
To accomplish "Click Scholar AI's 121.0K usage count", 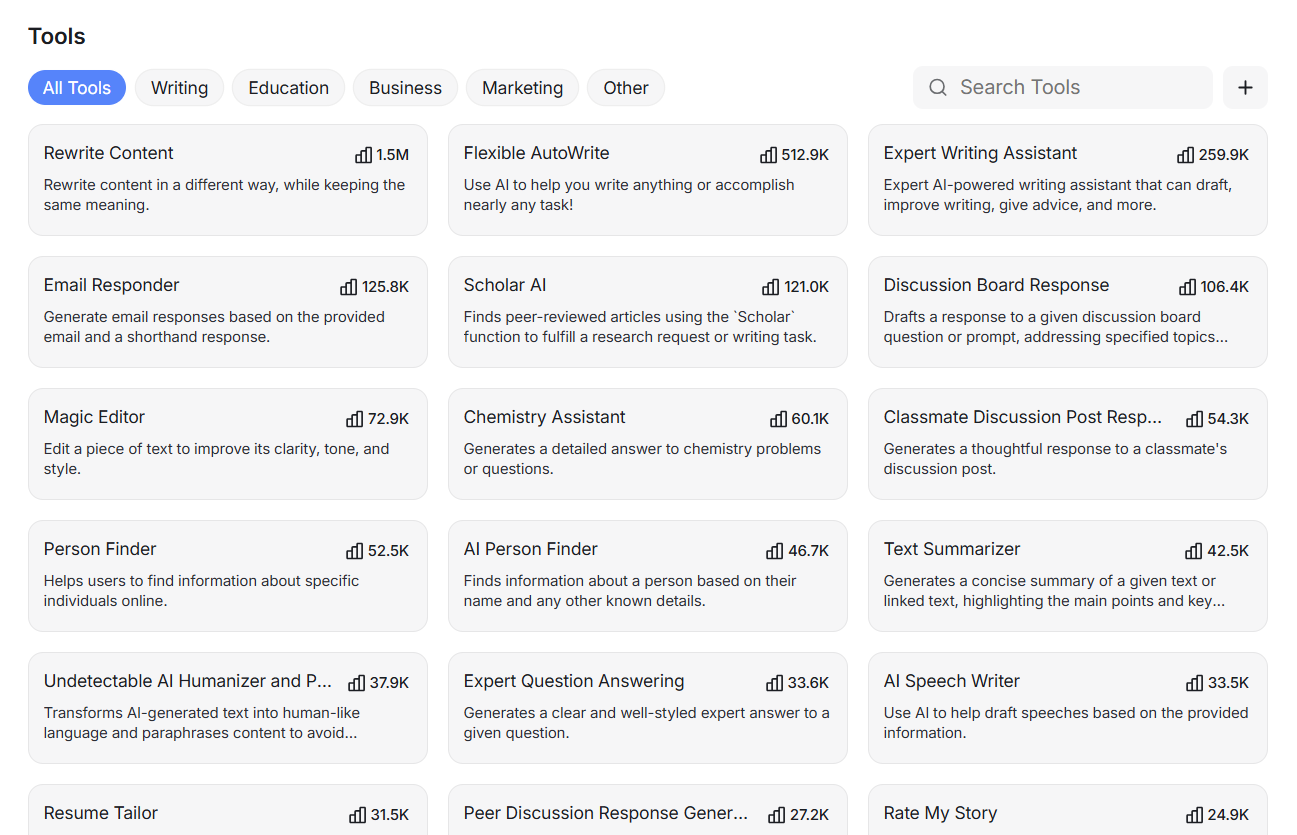I will point(807,287).
